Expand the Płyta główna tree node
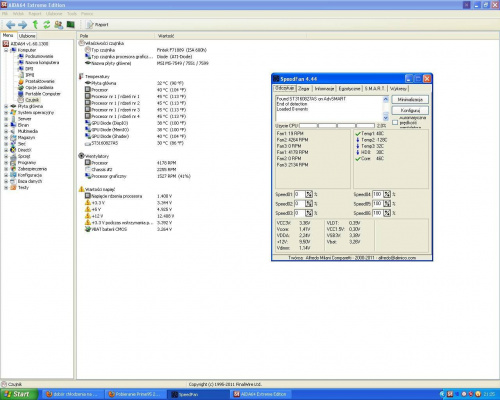Viewport: 500px width, 400px height. click(6, 106)
